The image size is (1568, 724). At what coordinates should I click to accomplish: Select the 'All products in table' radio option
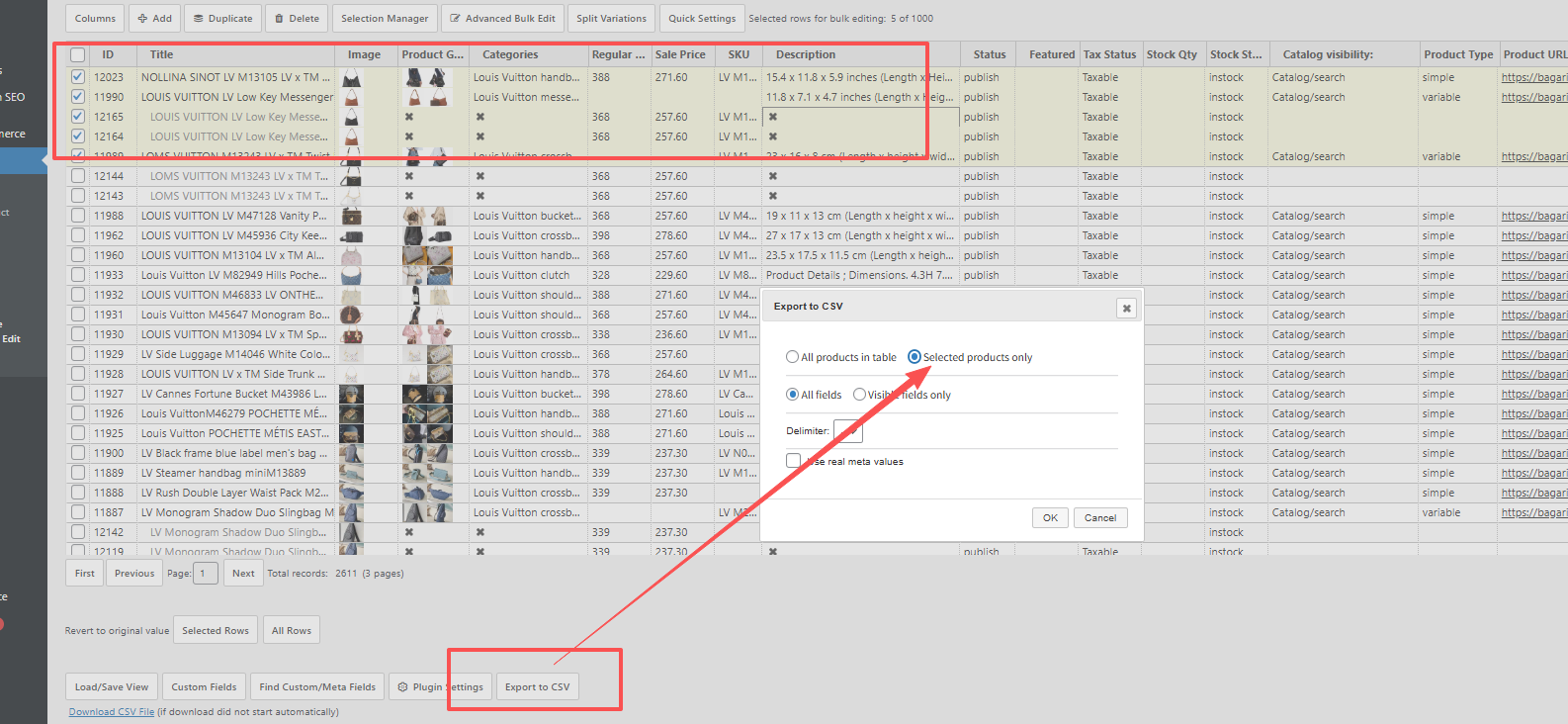[792, 357]
